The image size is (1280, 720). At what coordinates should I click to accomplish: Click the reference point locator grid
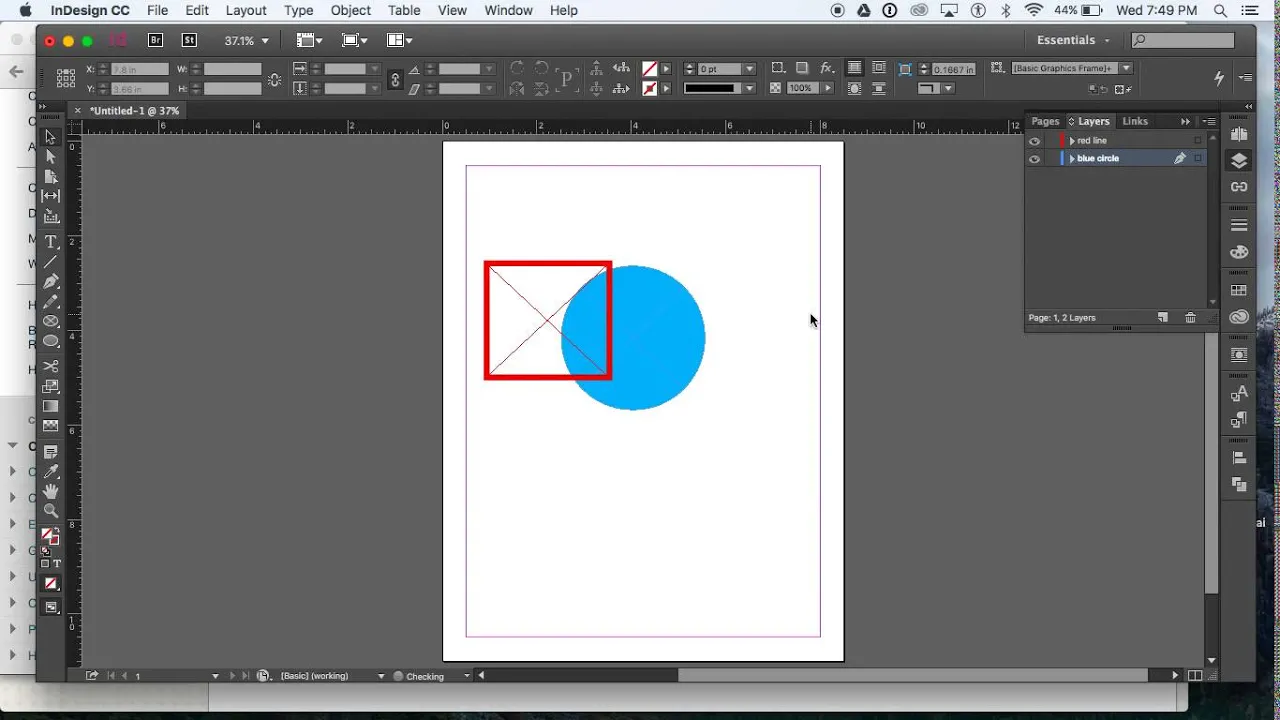coord(66,78)
